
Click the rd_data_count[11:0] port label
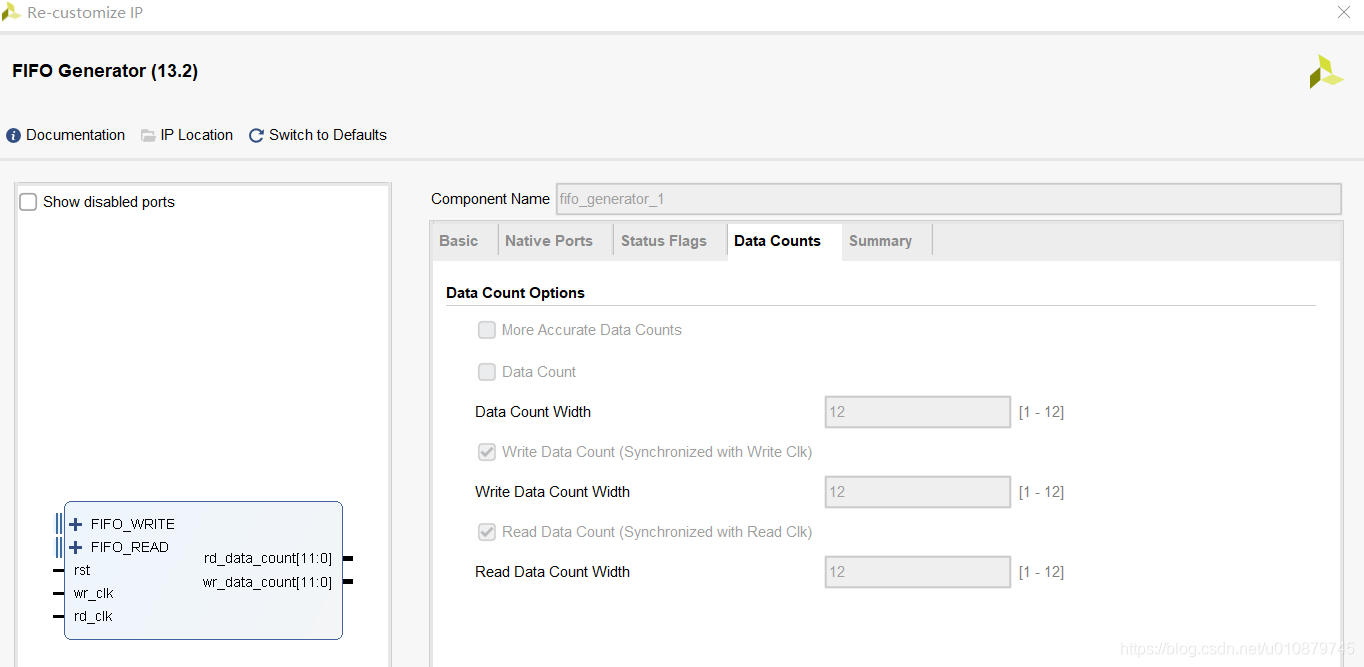(268, 559)
